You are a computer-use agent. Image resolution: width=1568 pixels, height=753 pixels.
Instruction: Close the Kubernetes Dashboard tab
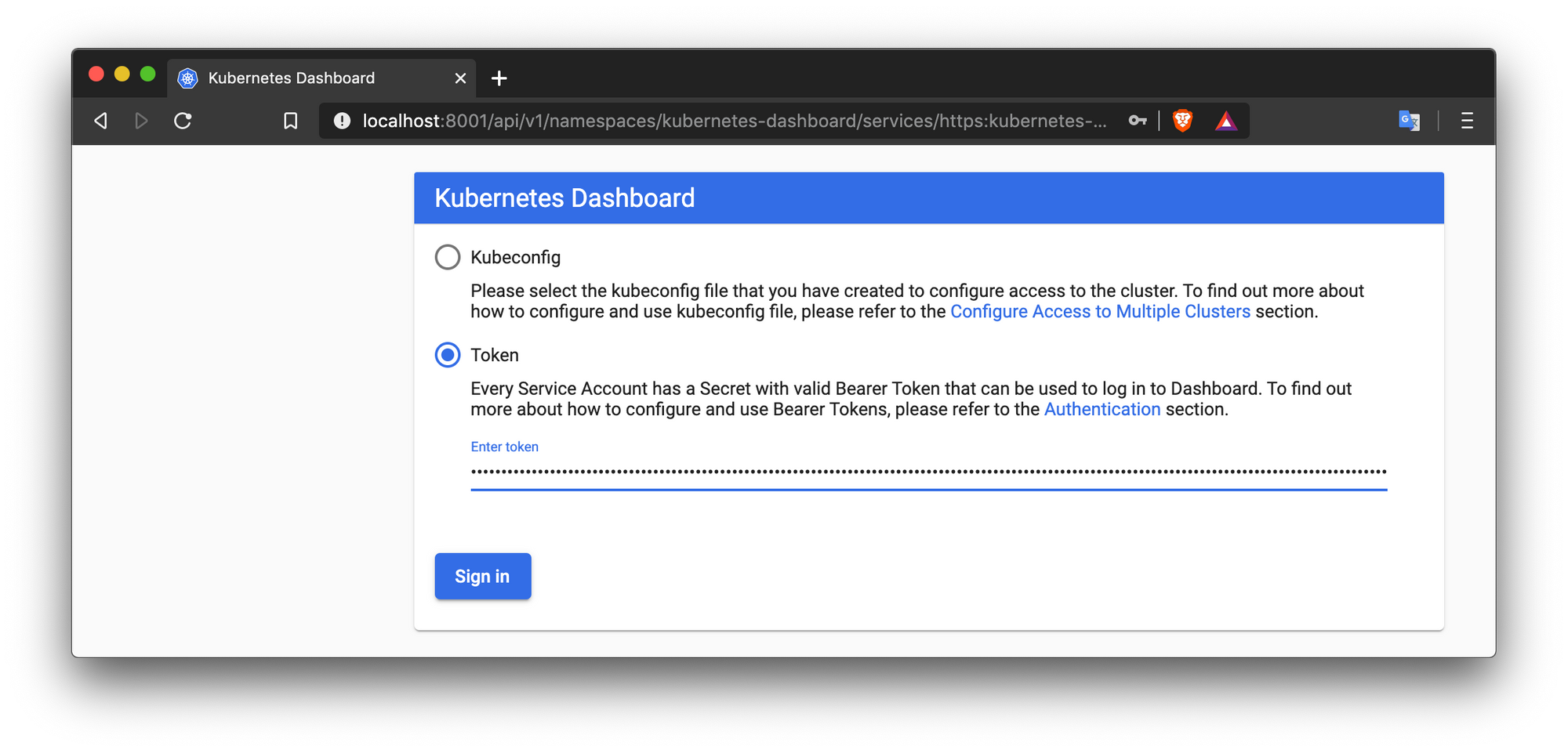pos(460,78)
